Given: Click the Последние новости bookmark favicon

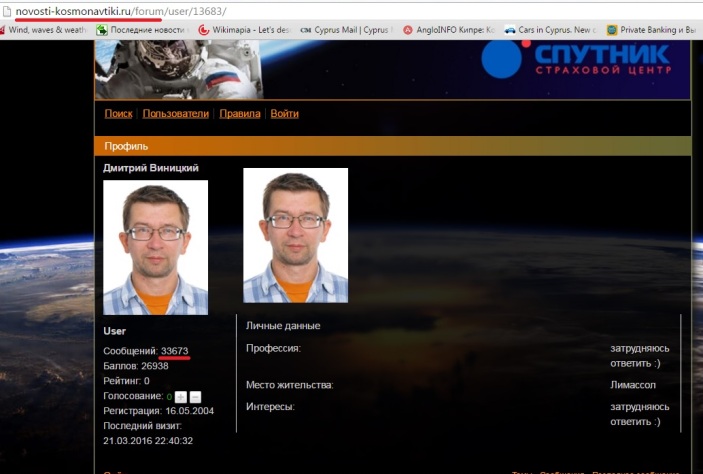Looking at the screenshot, I should (x=102, y=30).
